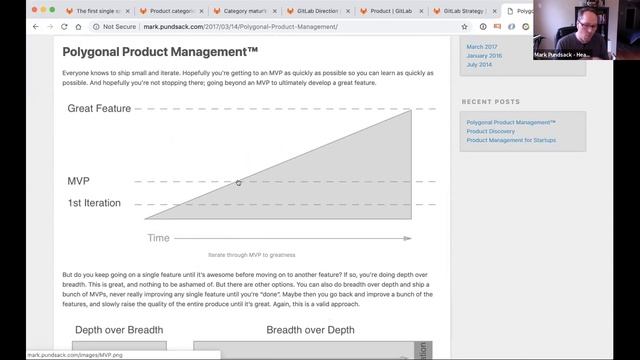Click the Not Secure info icon
The width and height of the screenshot is (640, 360).
tap(96, 27)
